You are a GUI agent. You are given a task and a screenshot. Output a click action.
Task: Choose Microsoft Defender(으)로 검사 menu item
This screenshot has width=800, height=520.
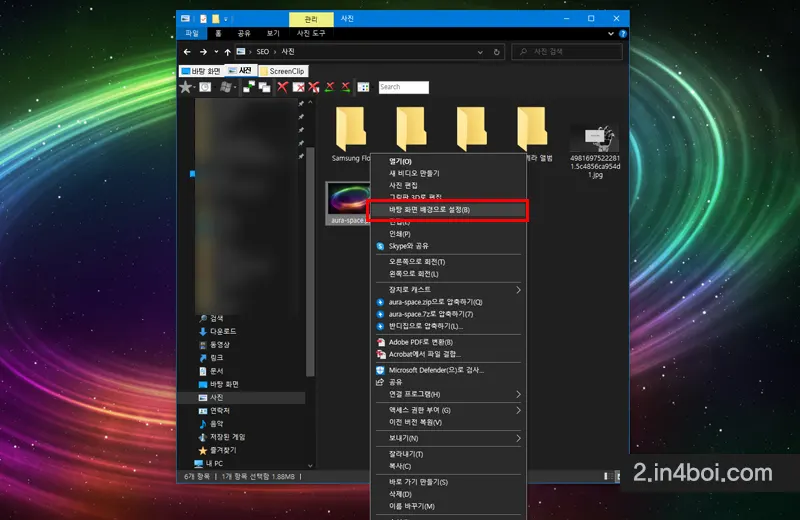coord(448,370)
